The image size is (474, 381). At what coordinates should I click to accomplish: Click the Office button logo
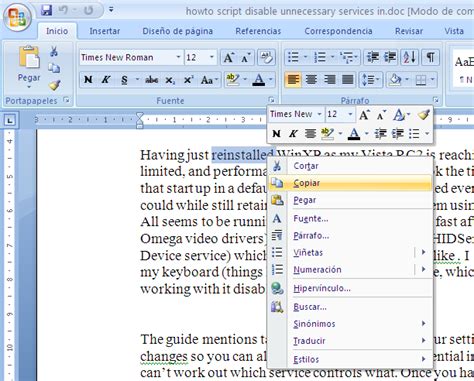[17, 17]
